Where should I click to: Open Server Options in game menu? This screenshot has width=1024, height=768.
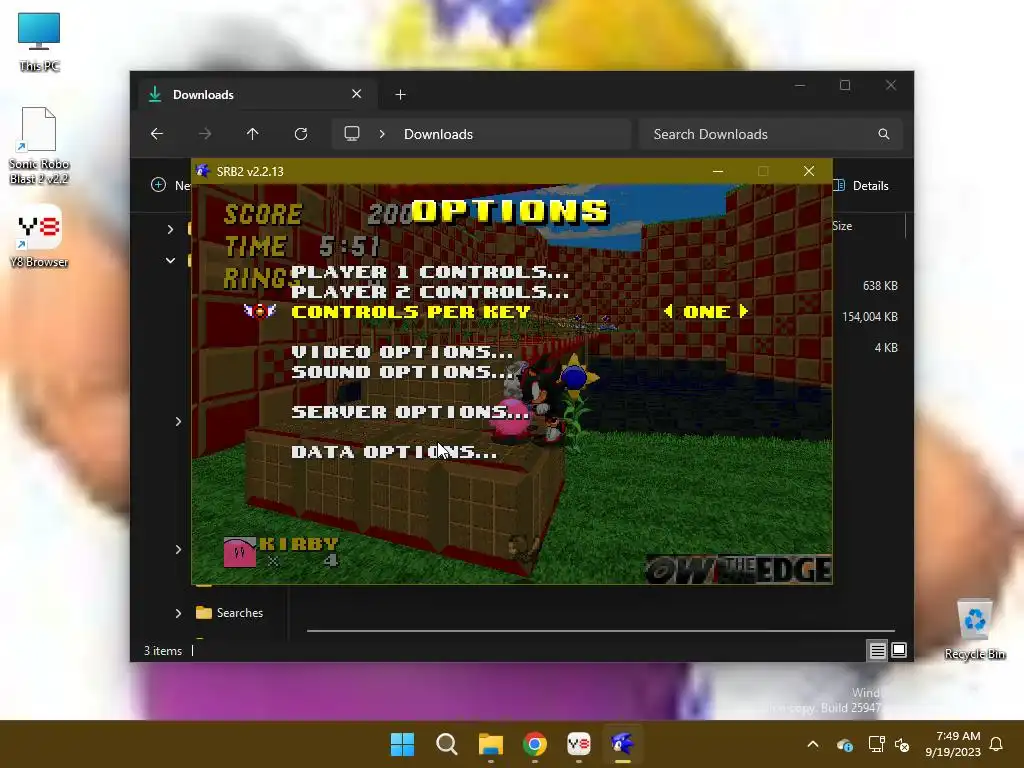point(410,411)
